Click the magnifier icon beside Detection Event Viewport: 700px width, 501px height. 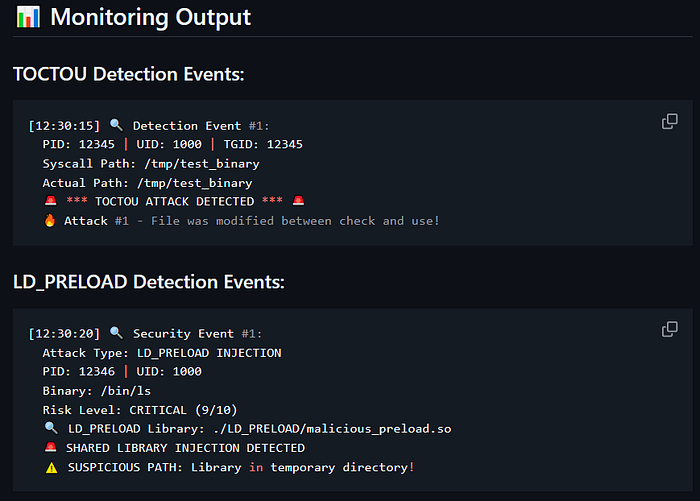(x=116, y=126)
